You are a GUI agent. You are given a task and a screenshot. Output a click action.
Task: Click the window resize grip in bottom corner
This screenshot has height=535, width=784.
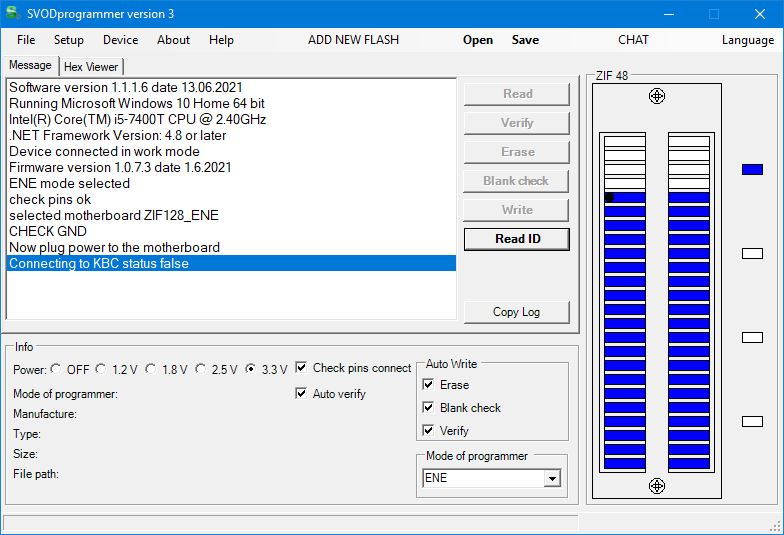click(x=776, y=526)
